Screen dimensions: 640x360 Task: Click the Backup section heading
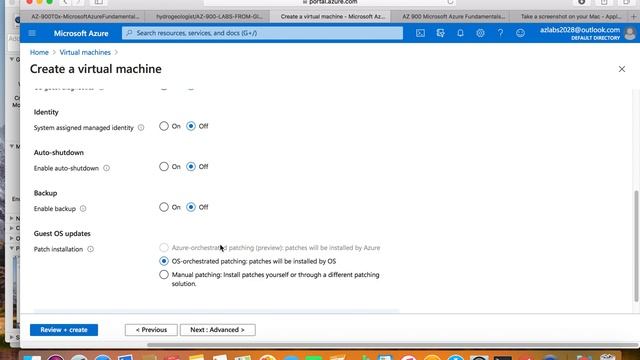click(45, 193)
